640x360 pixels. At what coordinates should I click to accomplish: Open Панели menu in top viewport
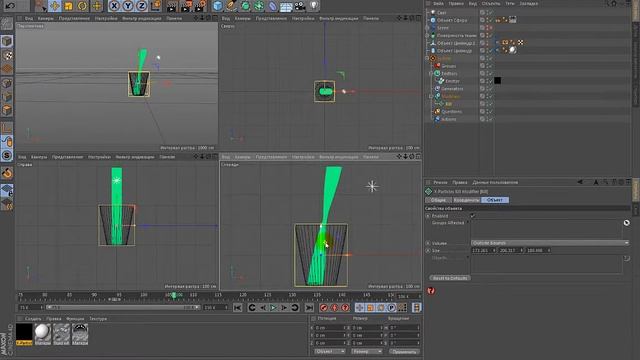pos(371,18)
